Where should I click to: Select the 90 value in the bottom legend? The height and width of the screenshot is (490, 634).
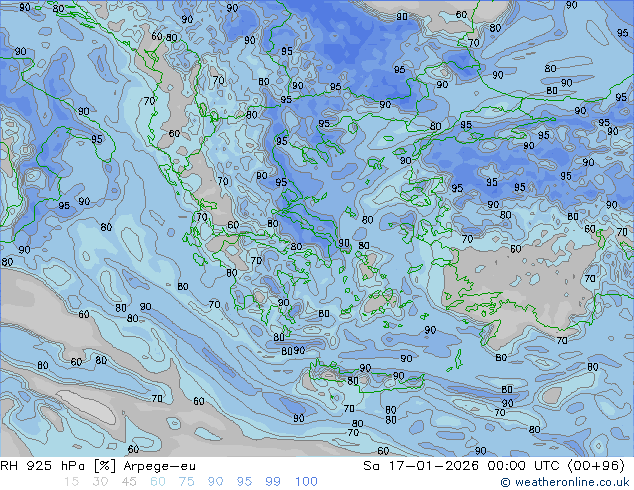coord(216,482)
